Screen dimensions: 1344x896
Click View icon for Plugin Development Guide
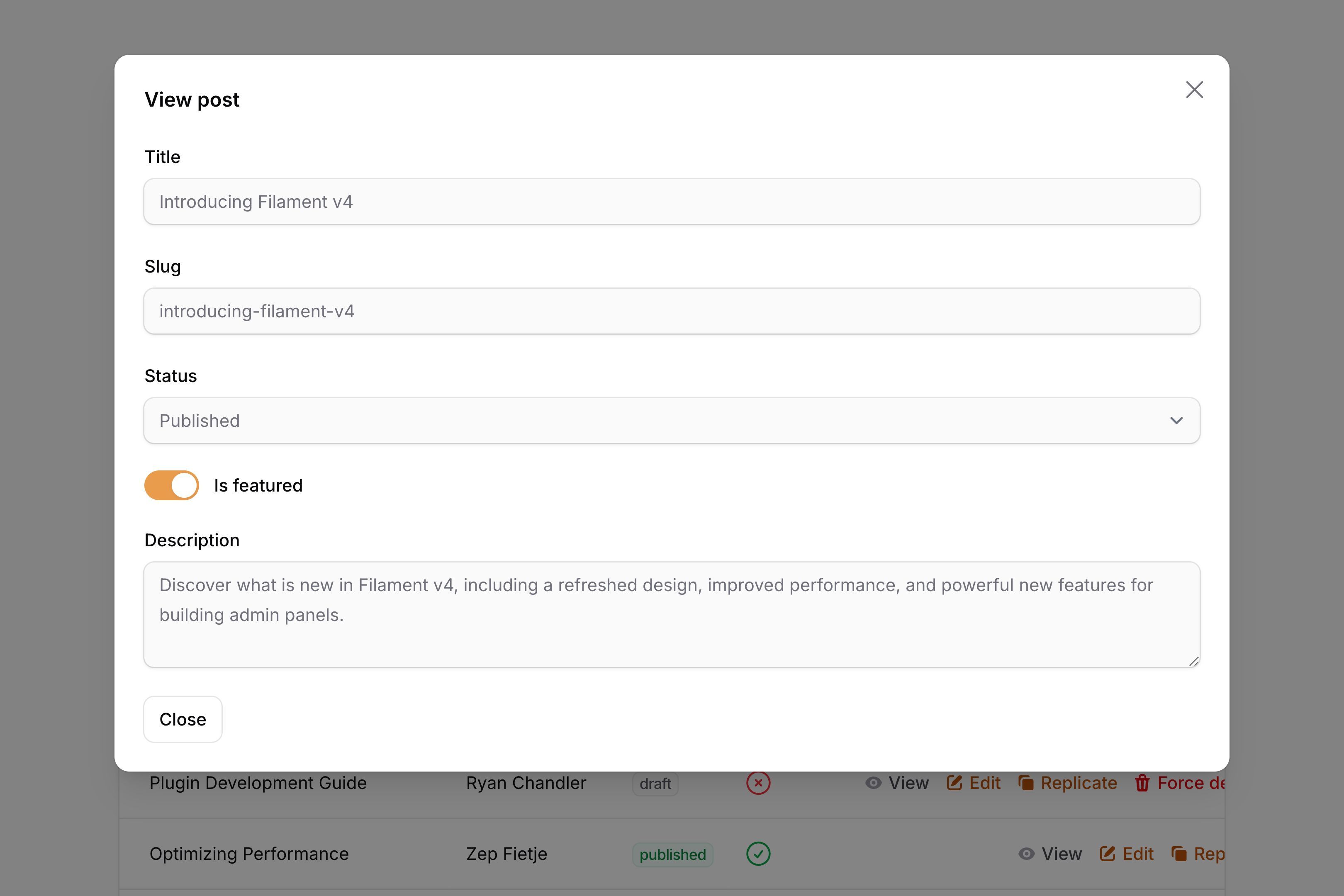pos(873,783)
